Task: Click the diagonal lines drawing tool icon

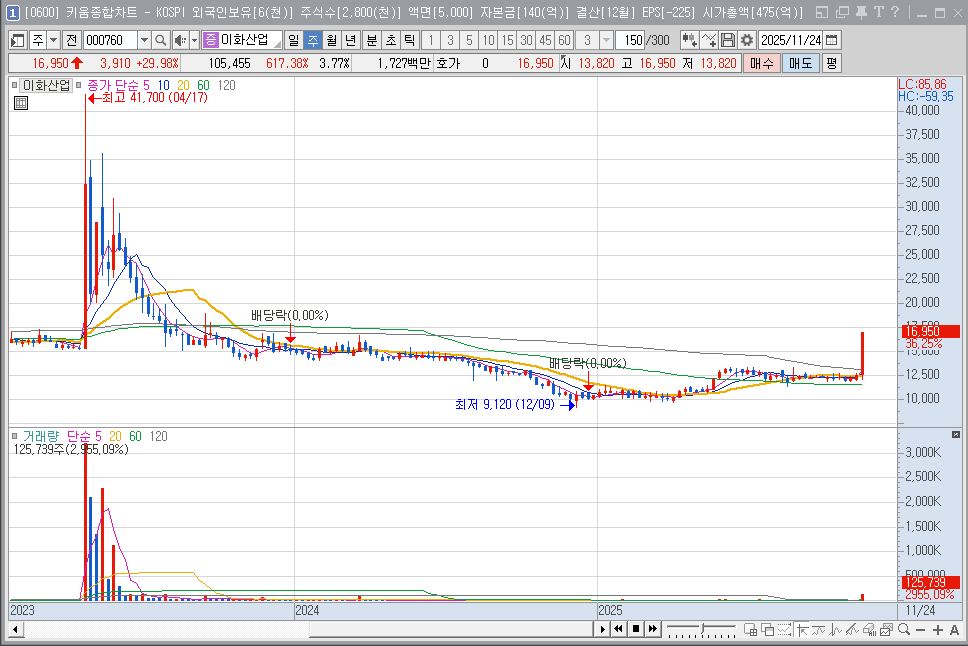Action: 853,630
